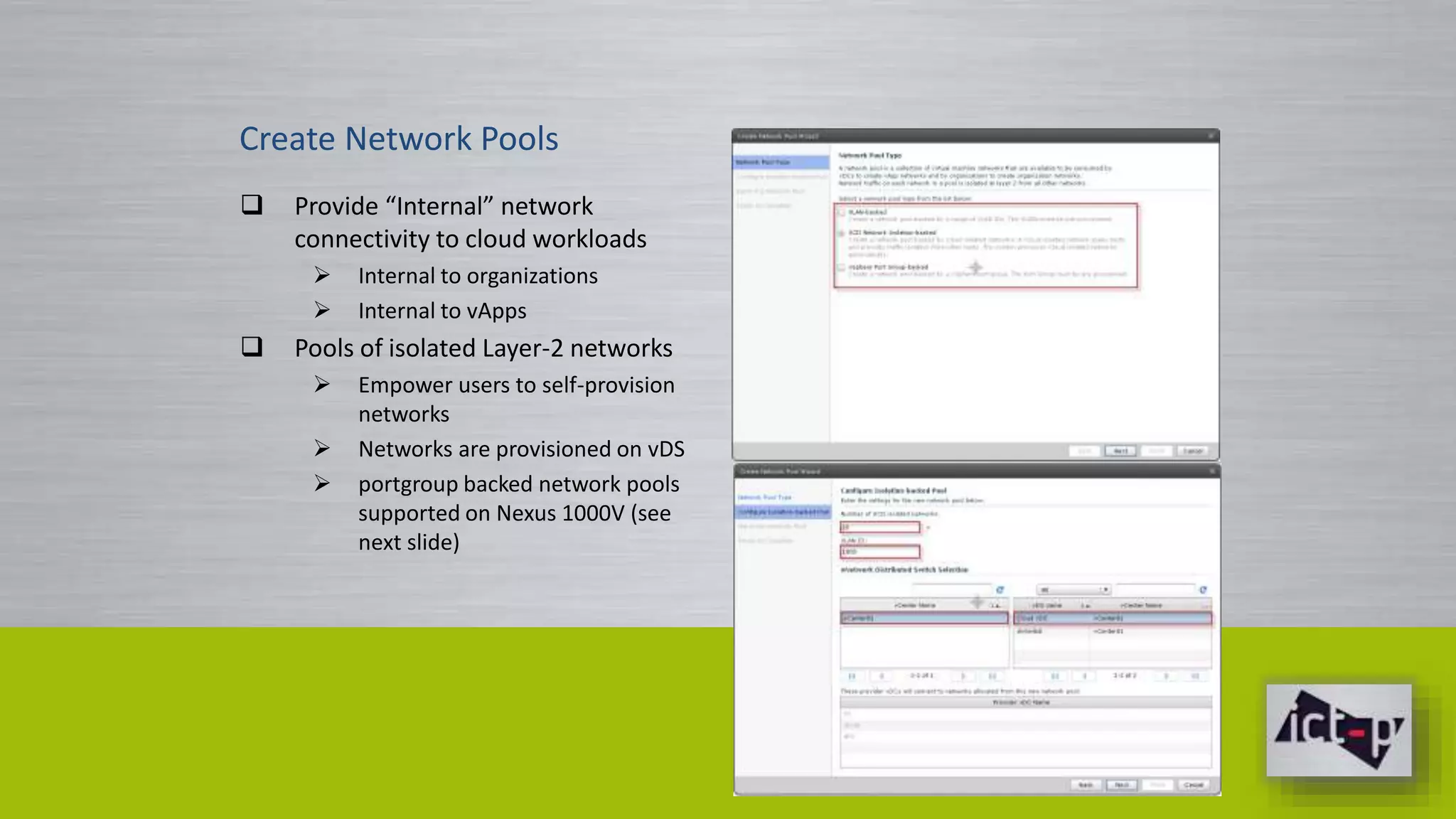This screenshot has height=819, width=1456.
Task: Select vSphere Port Group-backed option
Action: 842,268
